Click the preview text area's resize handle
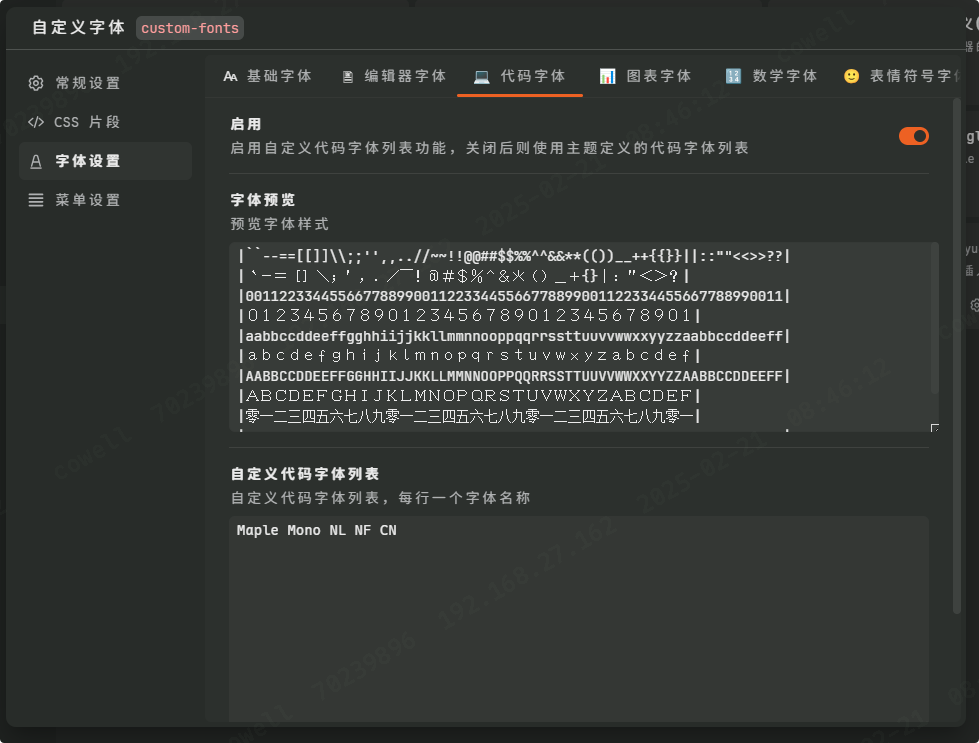 click(x=934, y=428)
